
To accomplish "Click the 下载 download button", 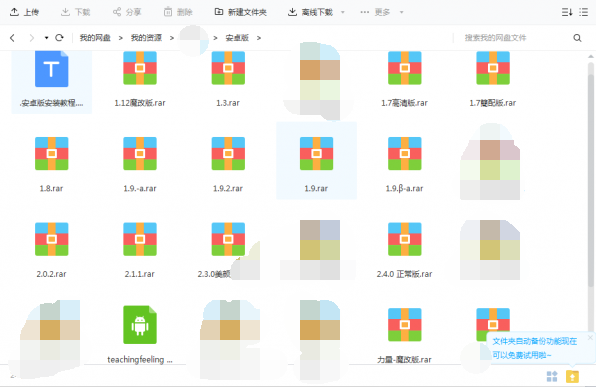I will [76, 12].
